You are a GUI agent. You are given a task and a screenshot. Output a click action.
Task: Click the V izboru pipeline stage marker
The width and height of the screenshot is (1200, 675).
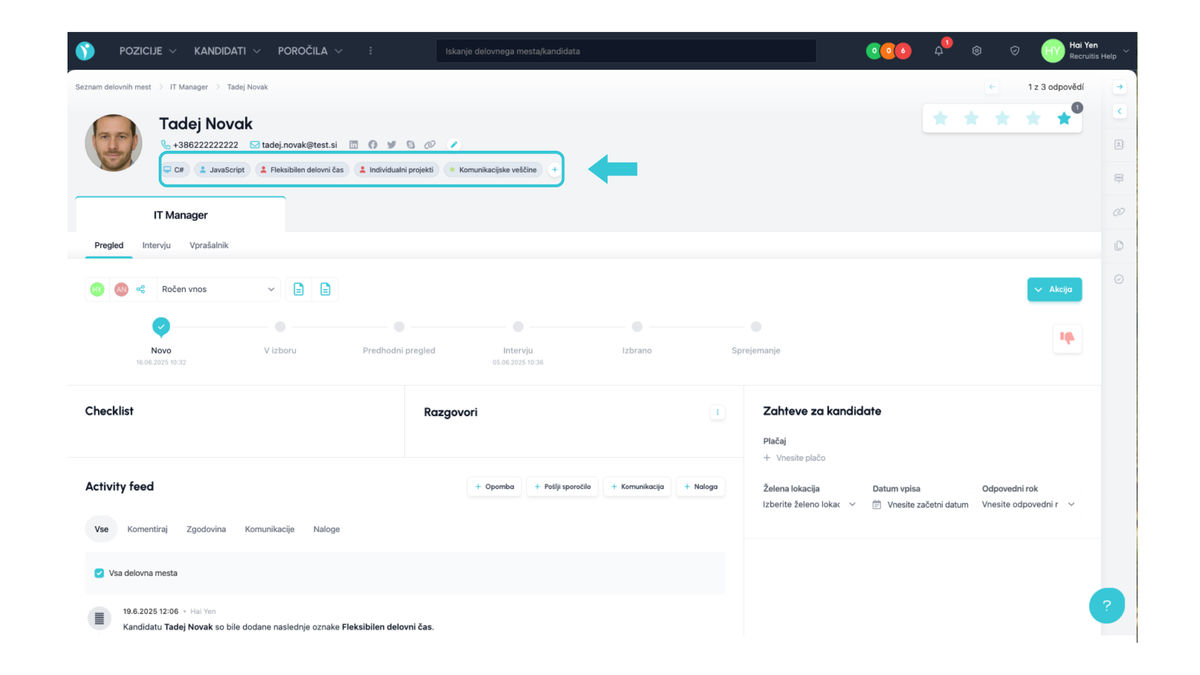[x=280, y=326]
